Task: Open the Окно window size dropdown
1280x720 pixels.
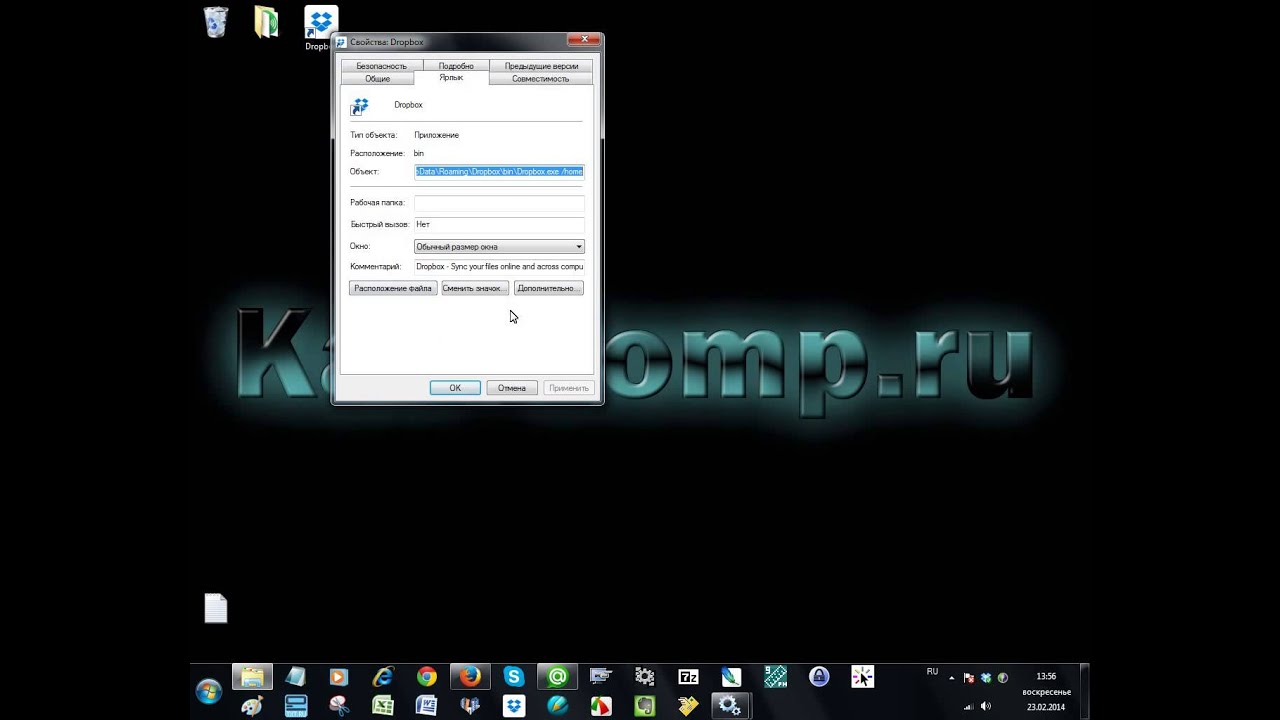Action: click(x=499, y=246)
